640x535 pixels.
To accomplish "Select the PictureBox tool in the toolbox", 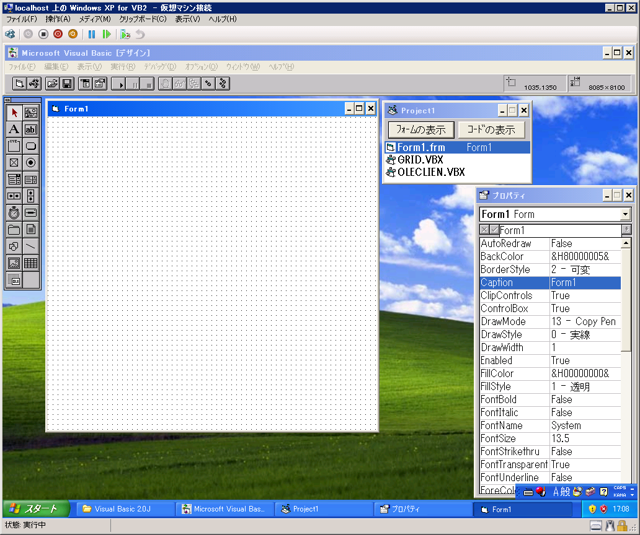I will tap(31, 113).
